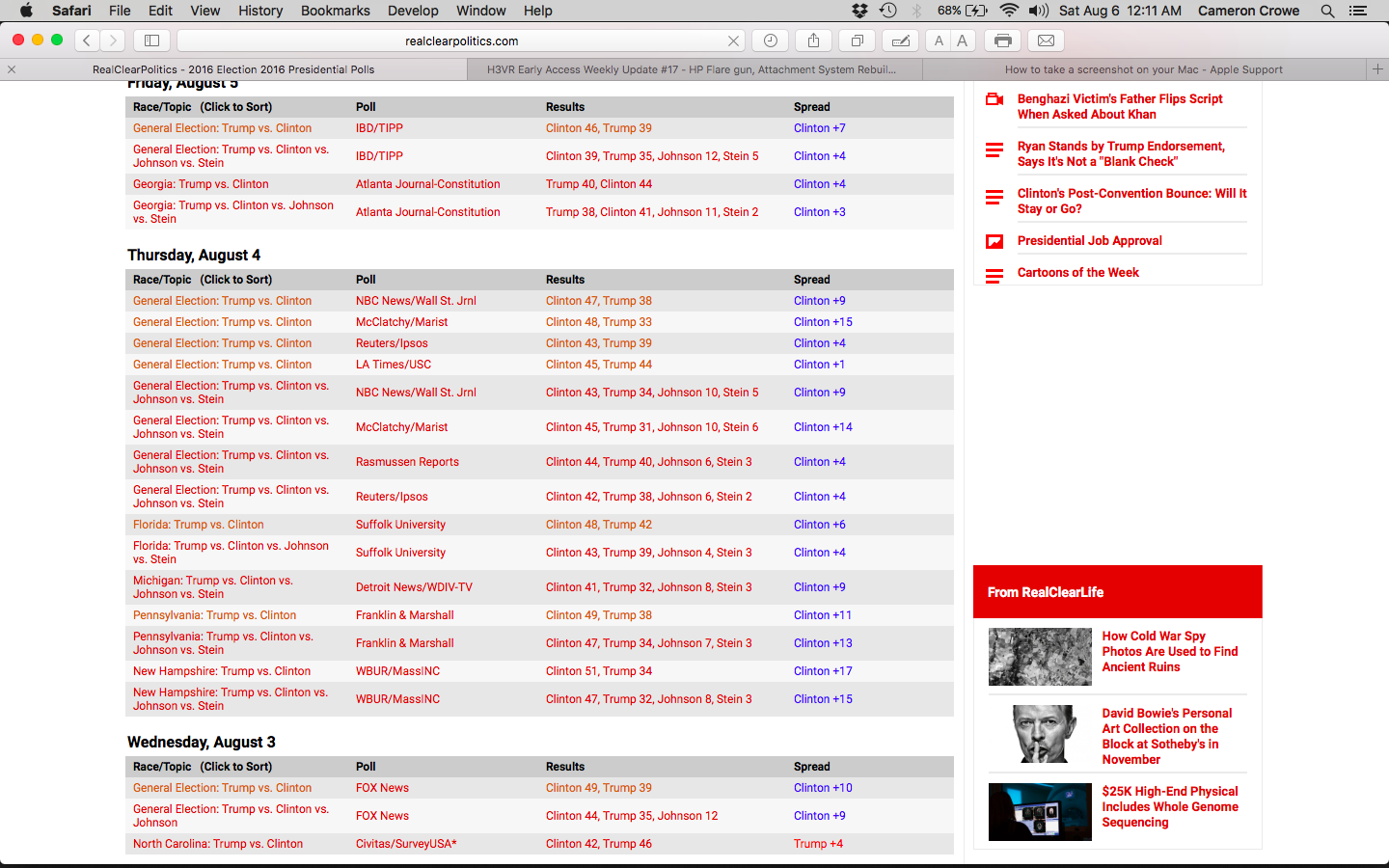Open the LA Times/USC poll link
This screenshot has width=1389, height=868.
pyautogui.click(x=394, y=365)
